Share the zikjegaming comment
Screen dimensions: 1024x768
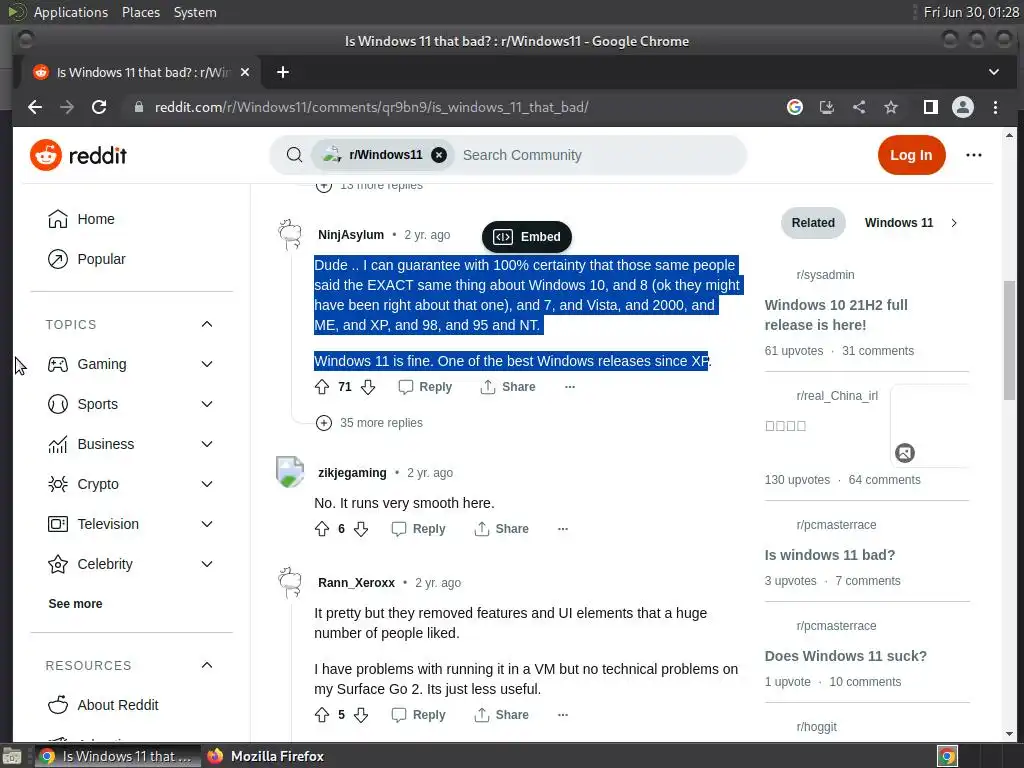(501, 529)
